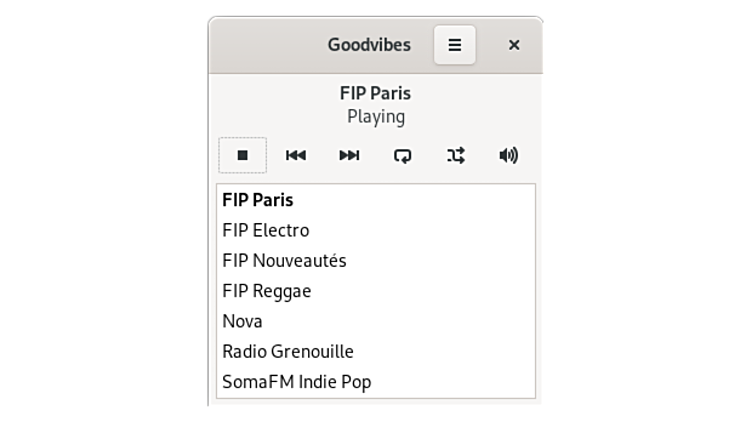The height and width of the screenshot is (423, 752).
Task: Skip to the next station
Action: tap(349, 155)
